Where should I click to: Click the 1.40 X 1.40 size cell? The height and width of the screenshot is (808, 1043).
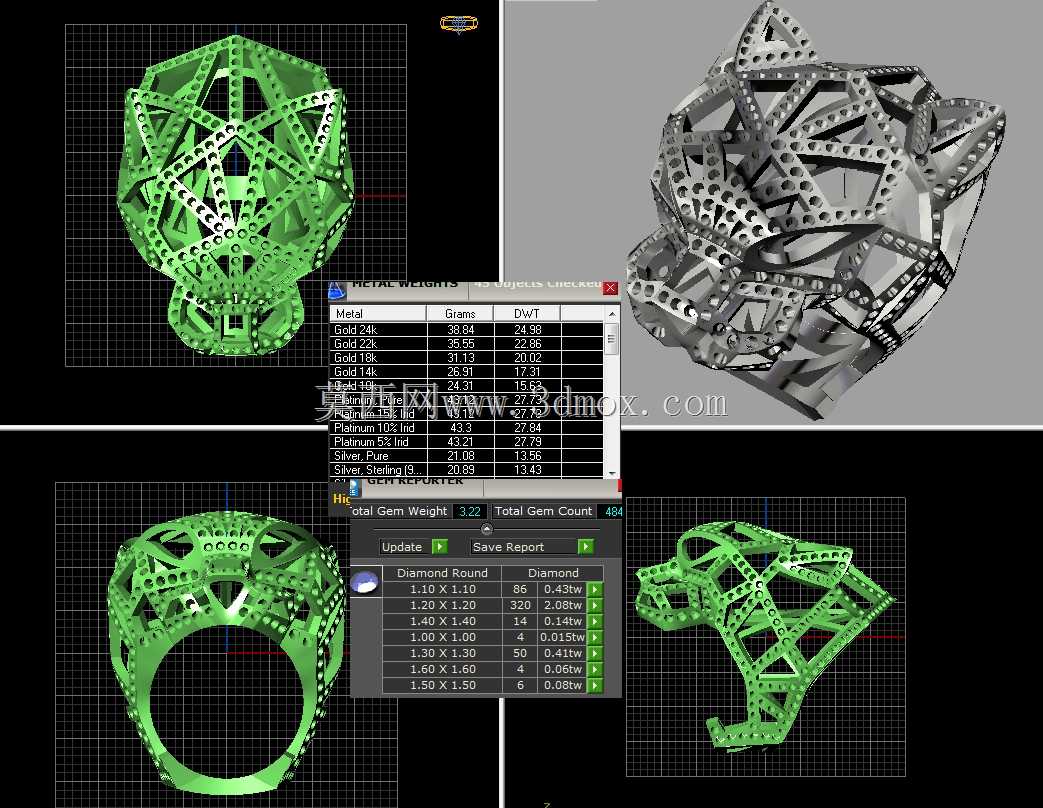point(442,621)
